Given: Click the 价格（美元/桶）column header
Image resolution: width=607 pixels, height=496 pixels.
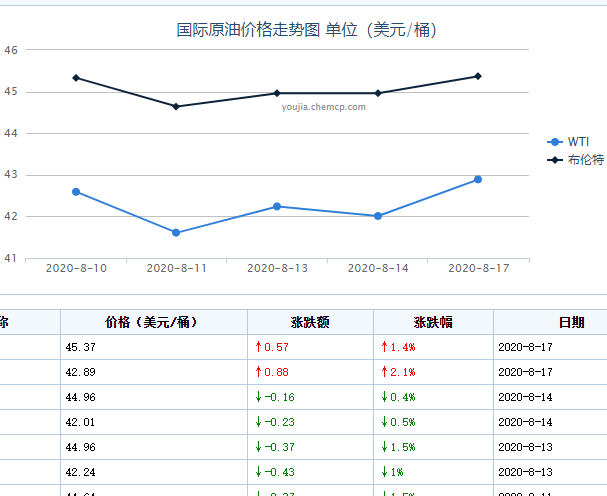Looking at the screenshot, I should click(x=152, y=322).
